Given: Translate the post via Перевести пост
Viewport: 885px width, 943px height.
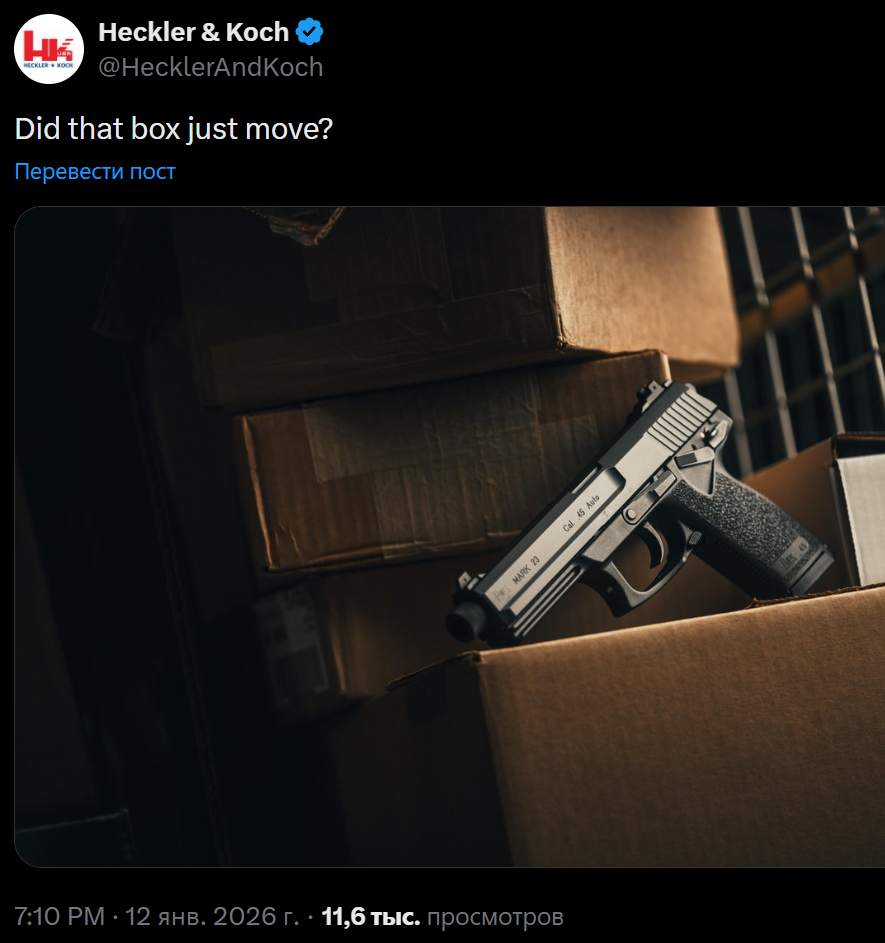Looking at the screenshot, I should pos(95,171).
